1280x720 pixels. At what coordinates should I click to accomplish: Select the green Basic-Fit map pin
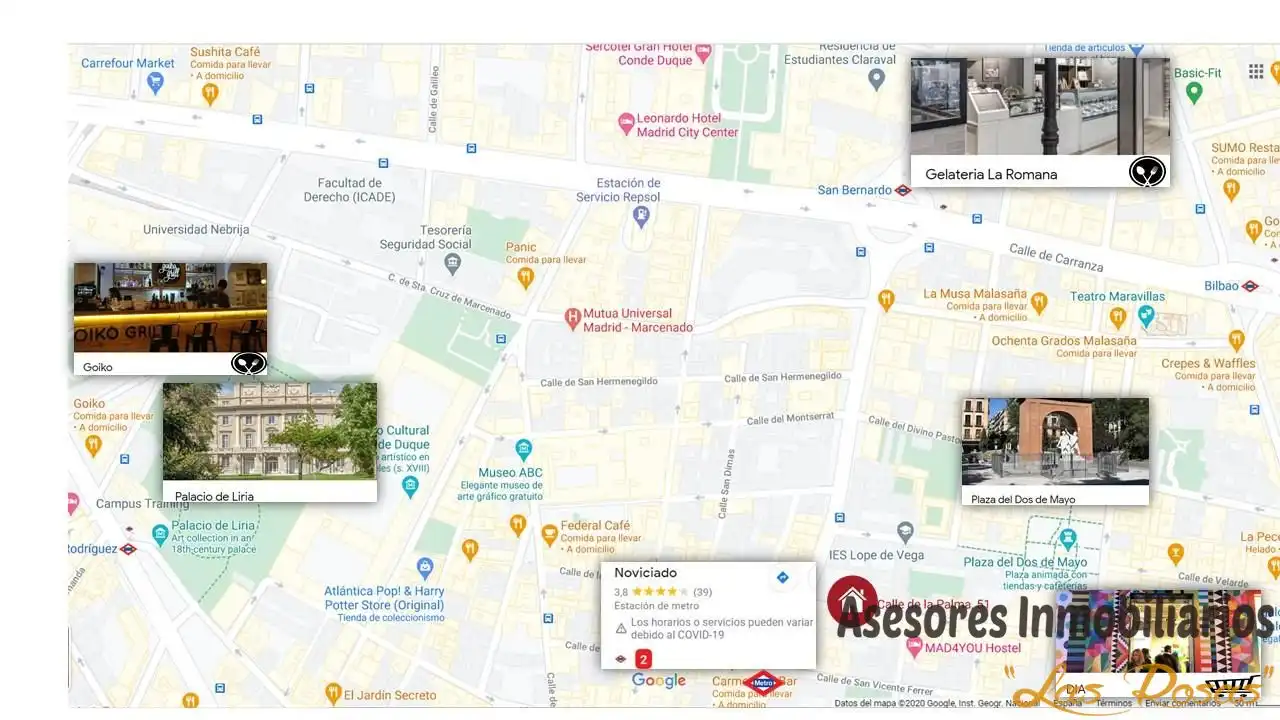[x=1193, y=93]
